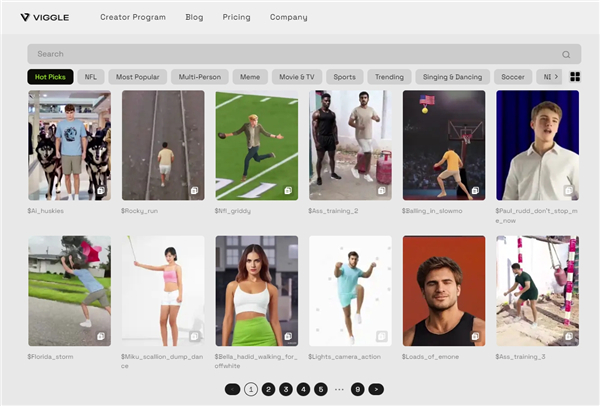Screen dimensions: 600x406
Task: Open the Creator Program menu item
Action: click(134, 17)
